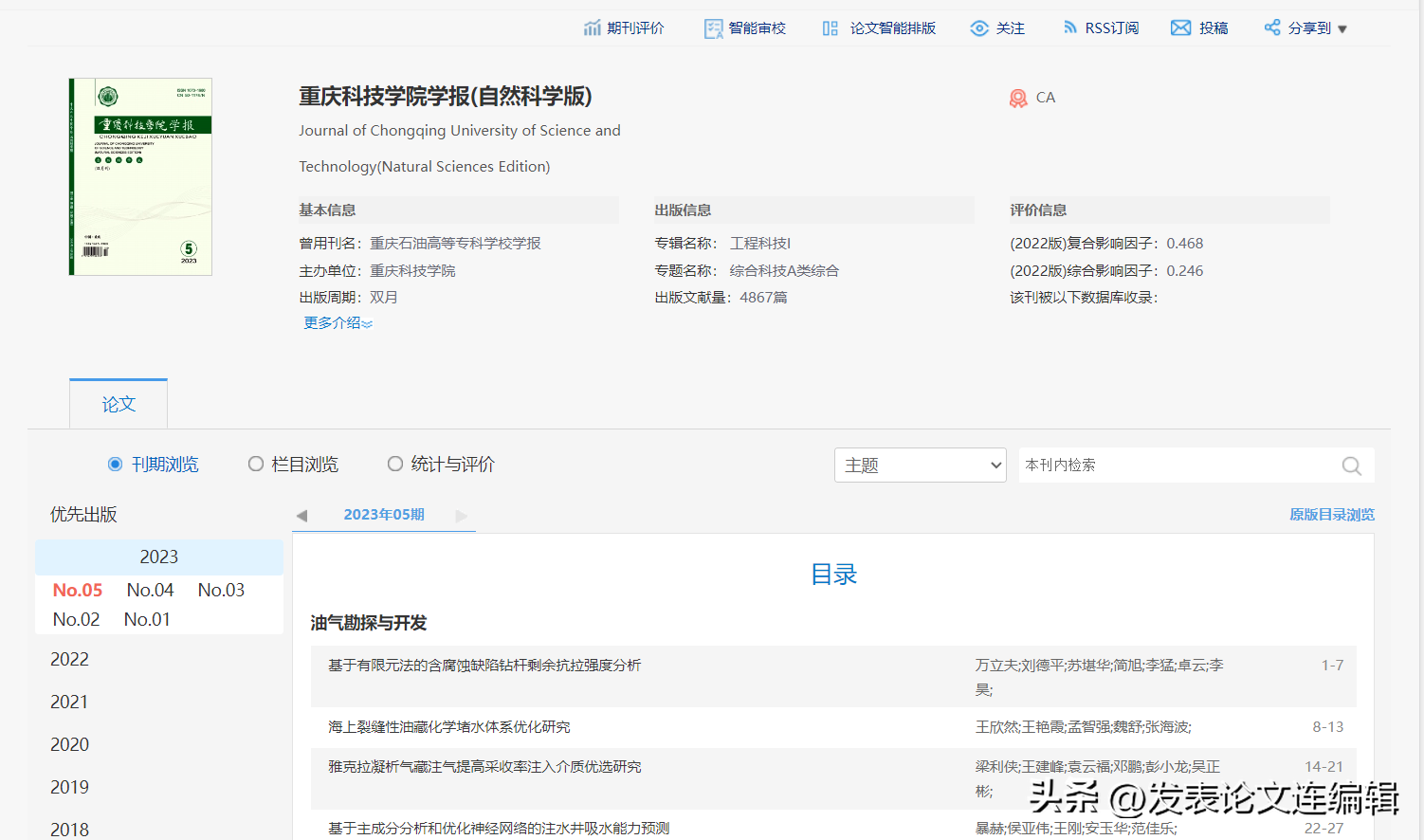Switch to the 论文 tab
Viewport: 1424px width, 840px height.
pos(119,405)
